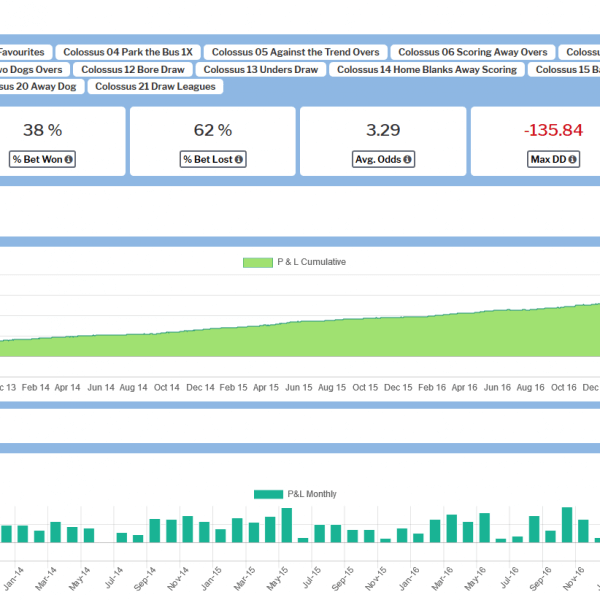Click Oct 14 axis label on cumulative chart
Image resolution: width=600 pixels, height=600 pixels.
pos(166,388)
